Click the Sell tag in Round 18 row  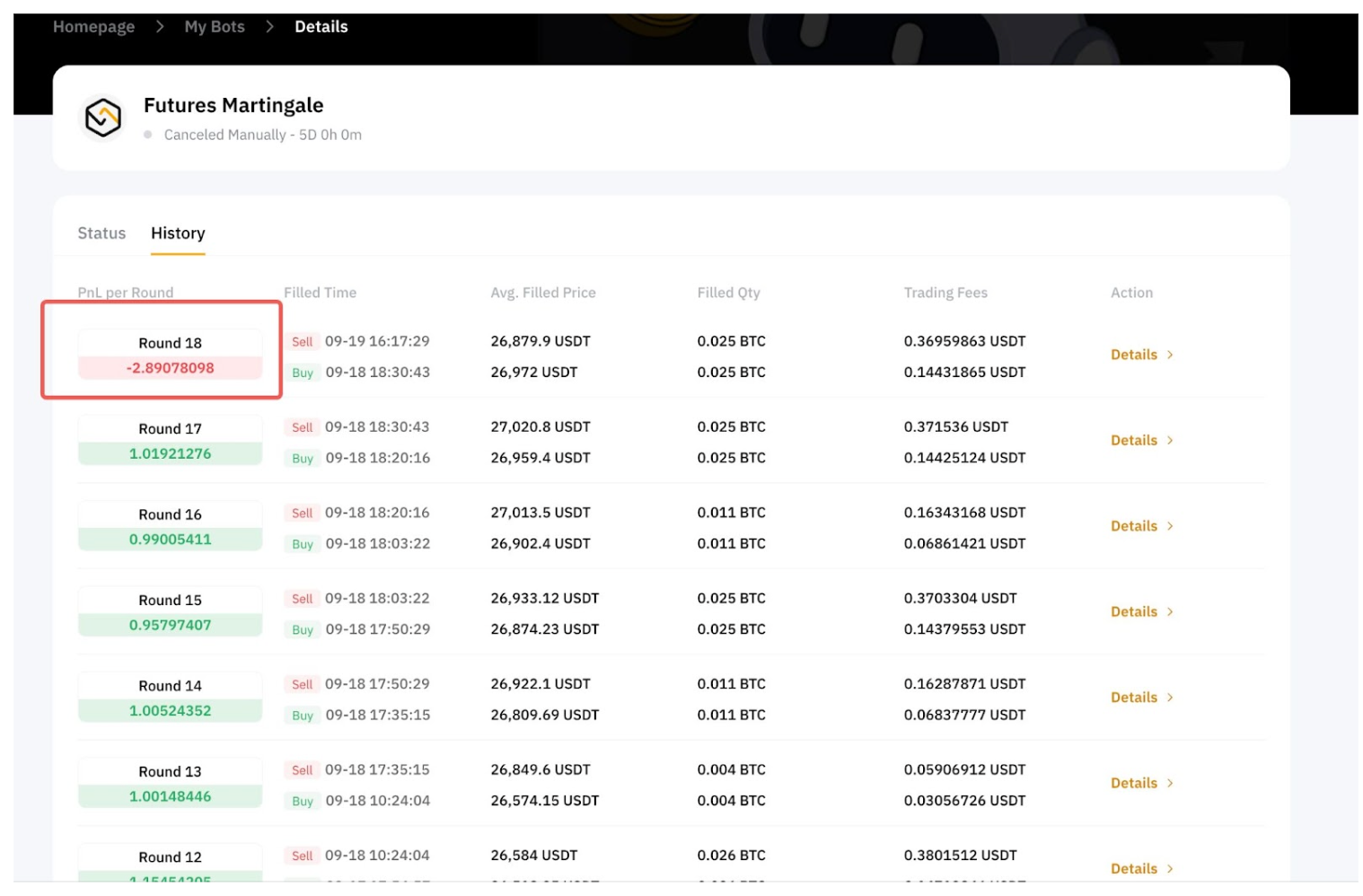302,342
